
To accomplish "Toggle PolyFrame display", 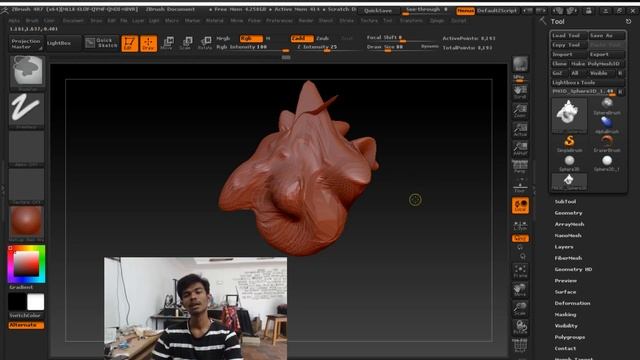I will pyautogui.click(x=520, y=345).
